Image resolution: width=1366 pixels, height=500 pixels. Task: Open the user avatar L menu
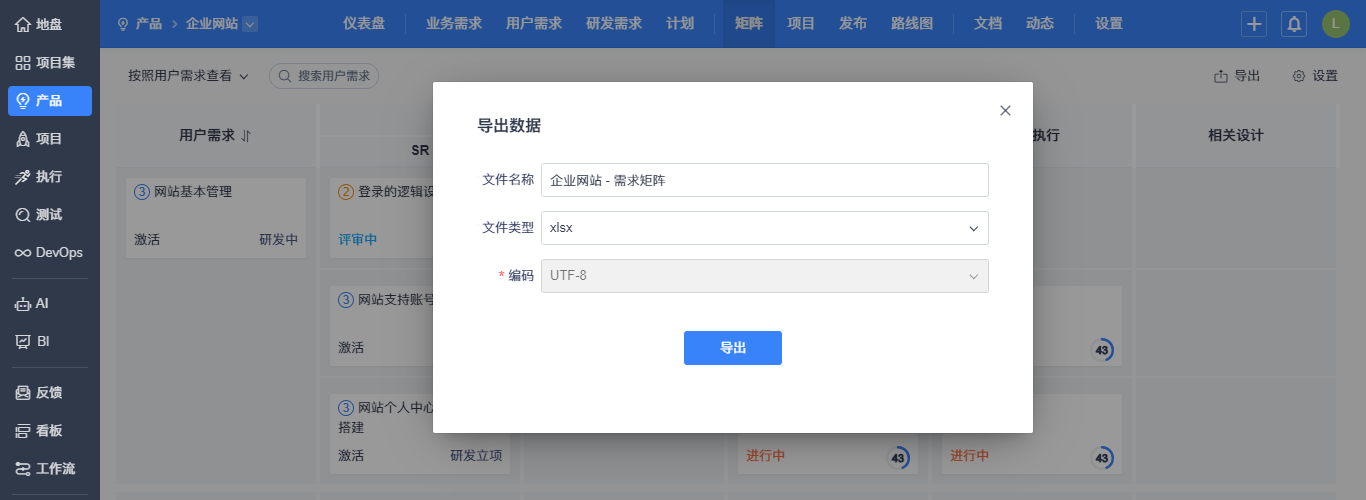click(1336, 24)
